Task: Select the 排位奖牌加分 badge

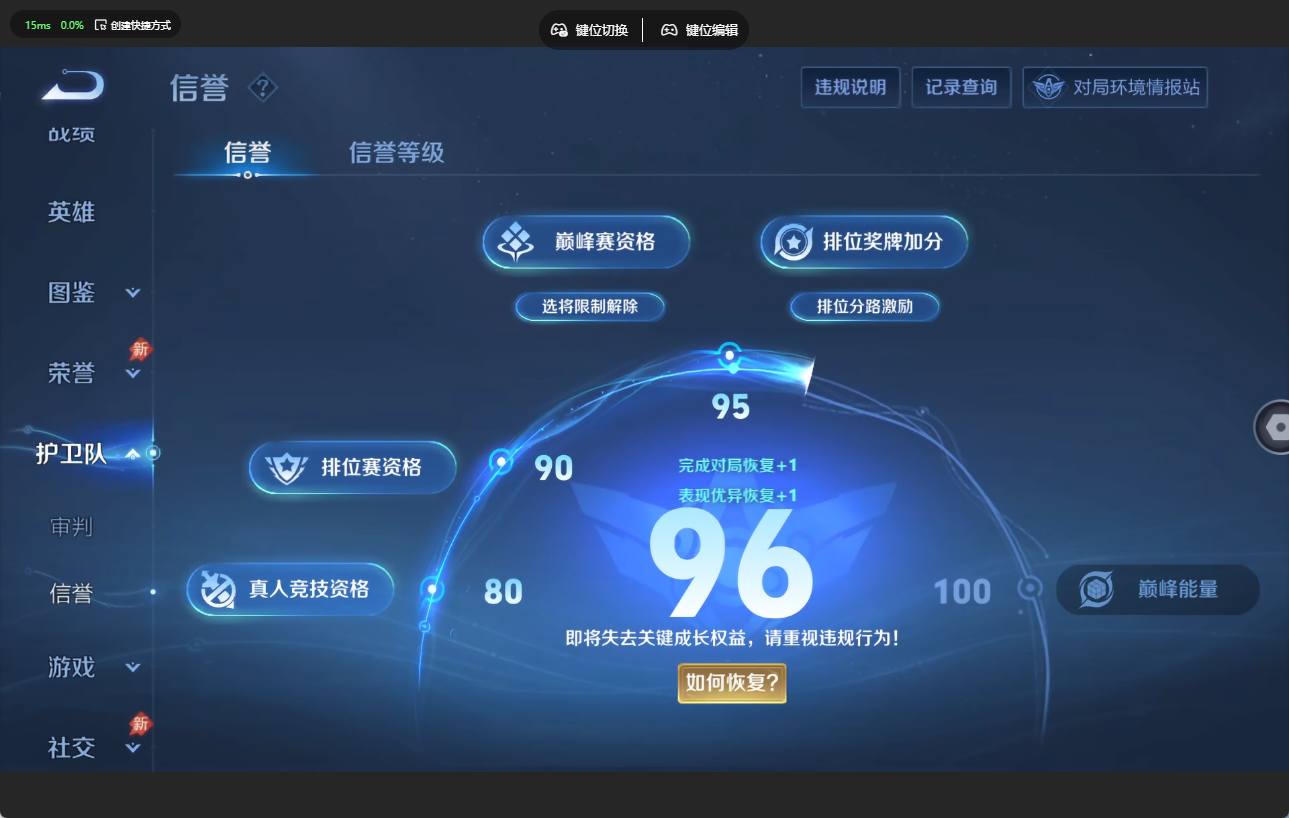Action: [x=864, y=242]
